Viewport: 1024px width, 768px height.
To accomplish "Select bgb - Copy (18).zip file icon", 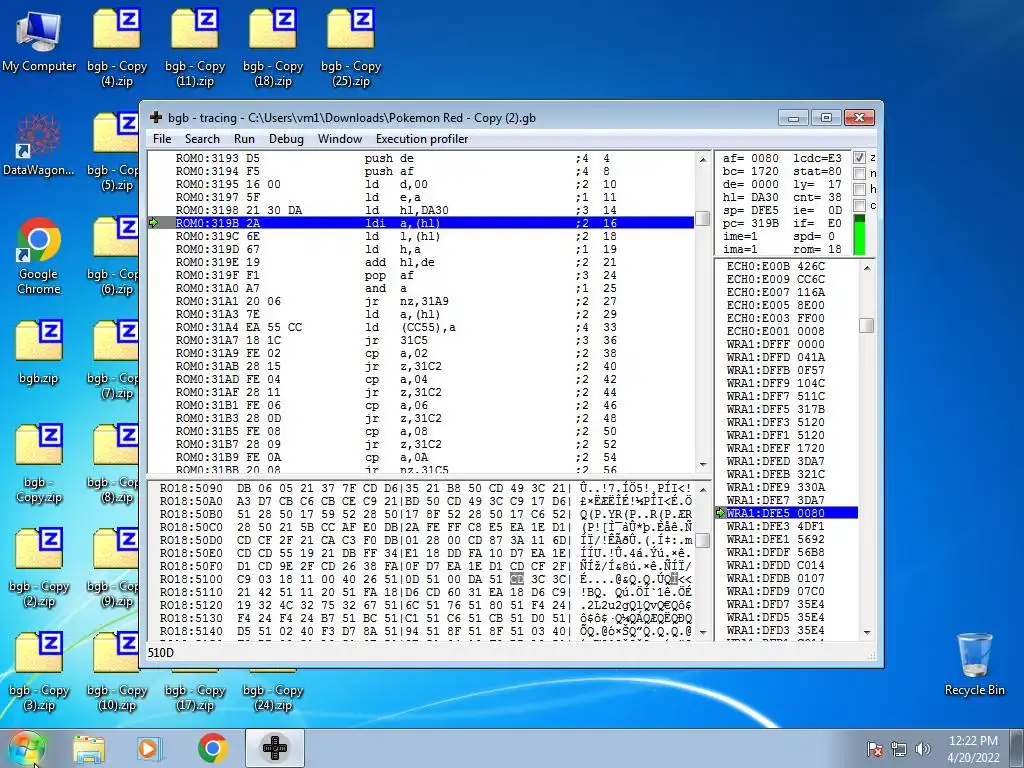I will tap(273, 48).
